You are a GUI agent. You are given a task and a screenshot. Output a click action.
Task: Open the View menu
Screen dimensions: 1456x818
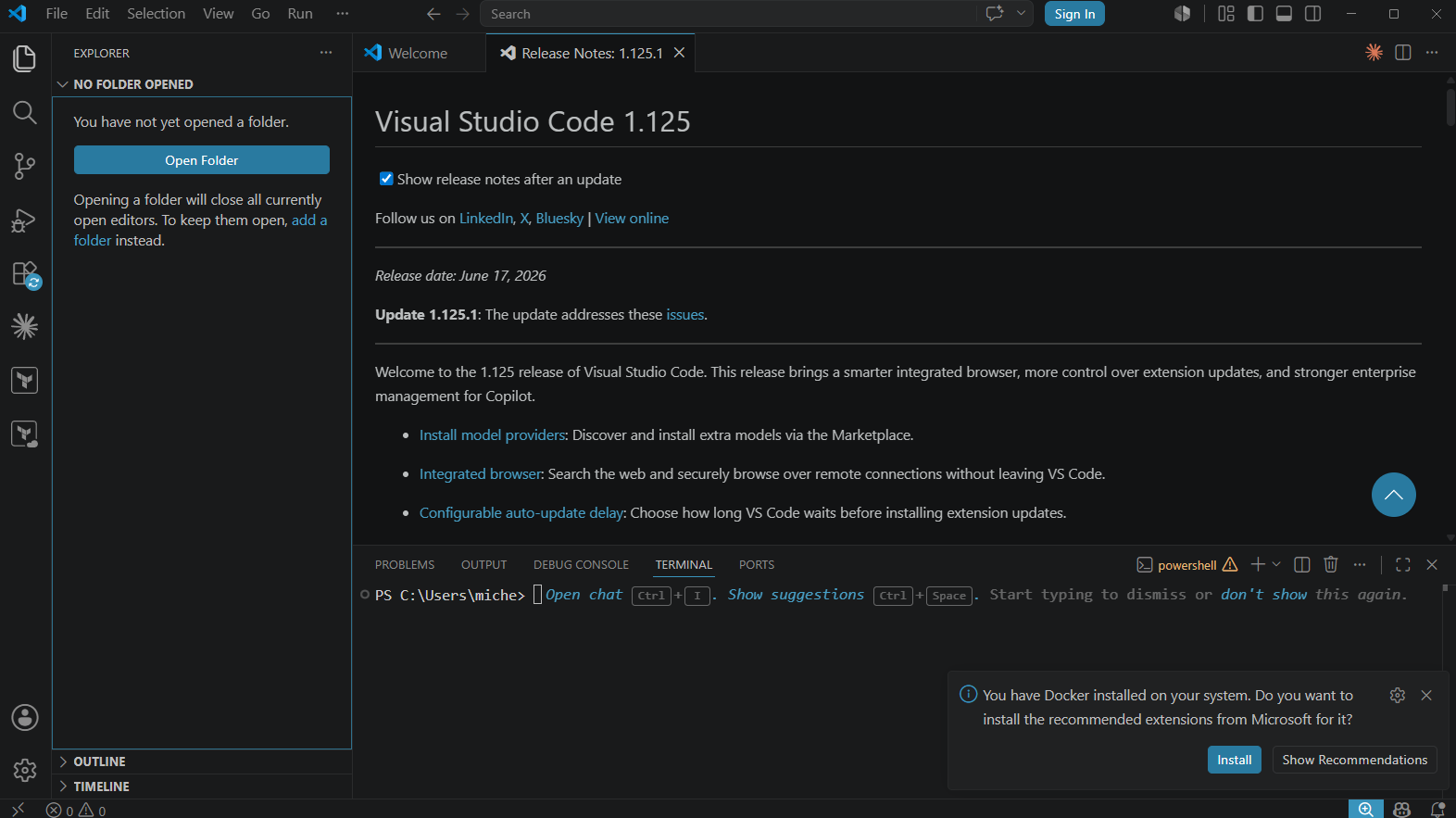219,14
